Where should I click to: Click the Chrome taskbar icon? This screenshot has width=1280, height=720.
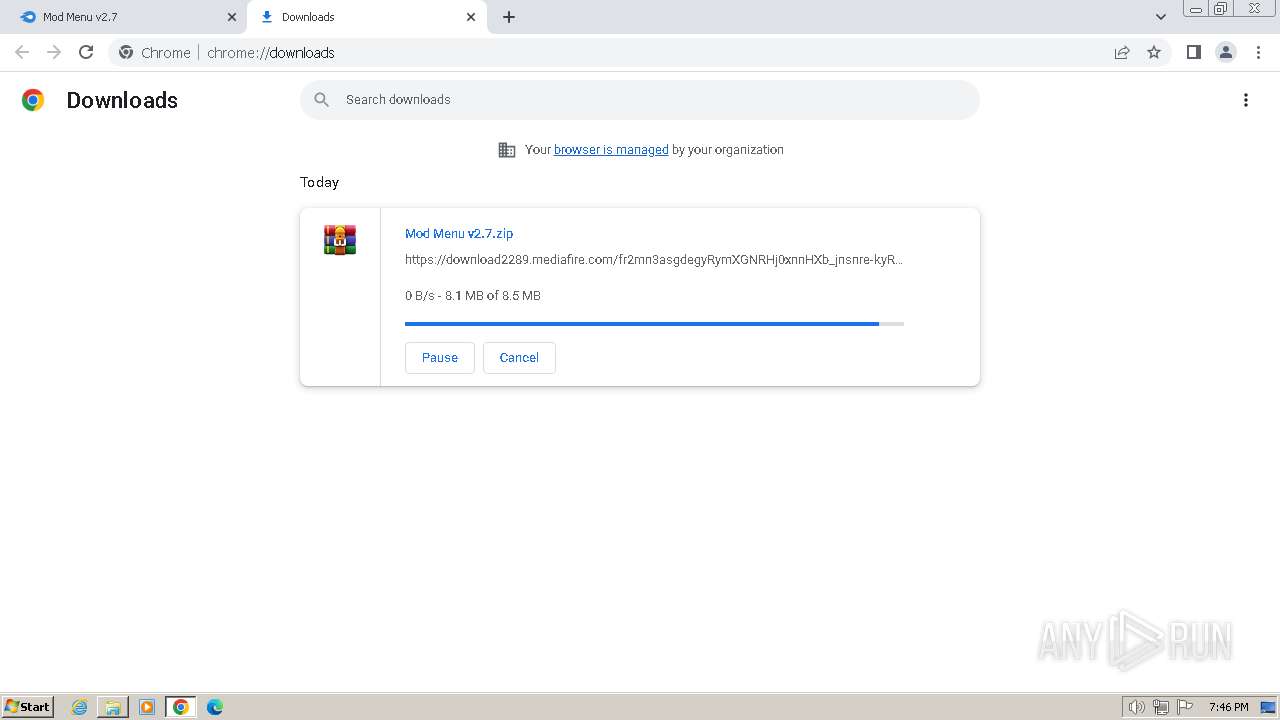point(181,707)
